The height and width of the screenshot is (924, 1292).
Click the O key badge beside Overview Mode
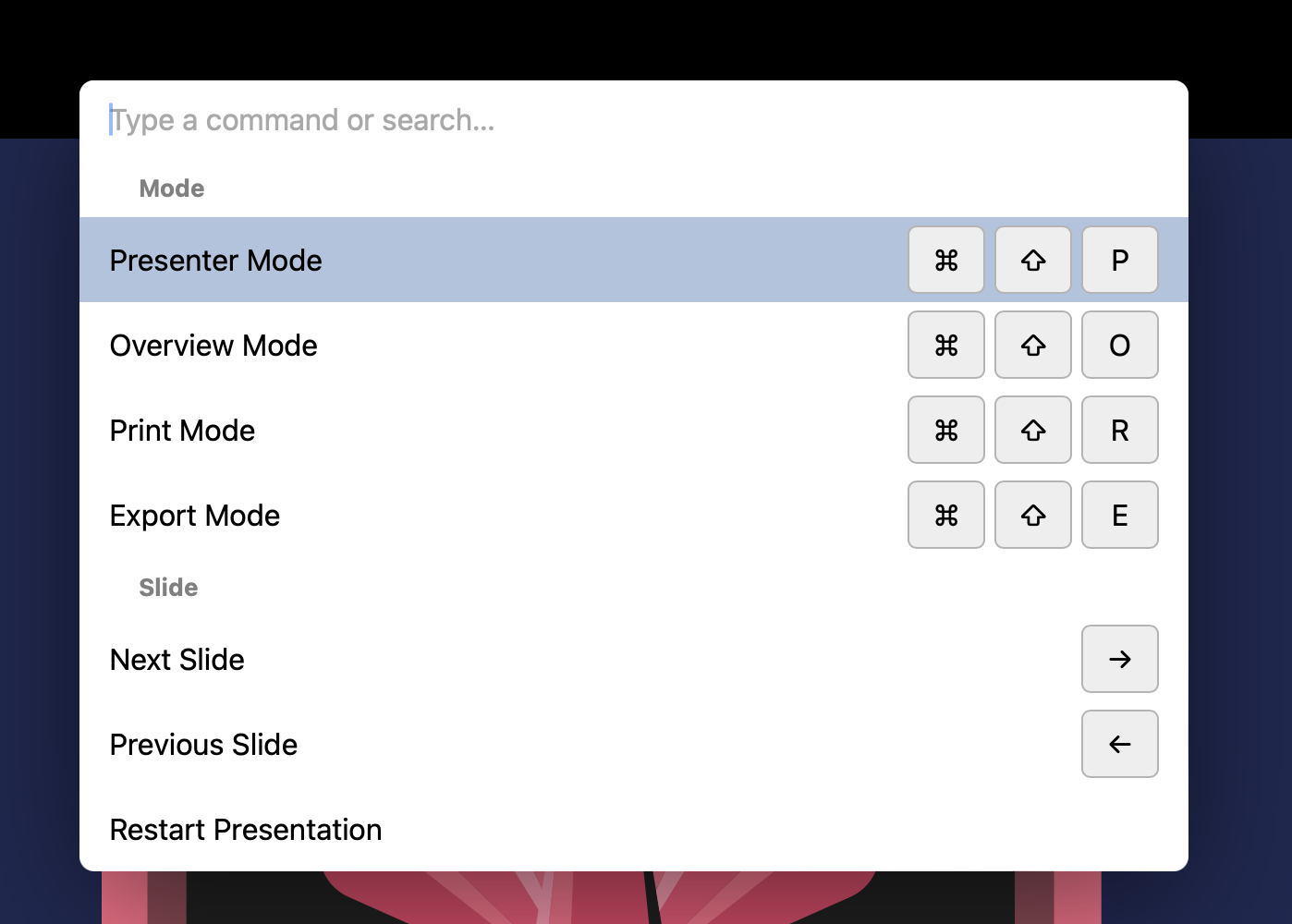pos(1119,345)
